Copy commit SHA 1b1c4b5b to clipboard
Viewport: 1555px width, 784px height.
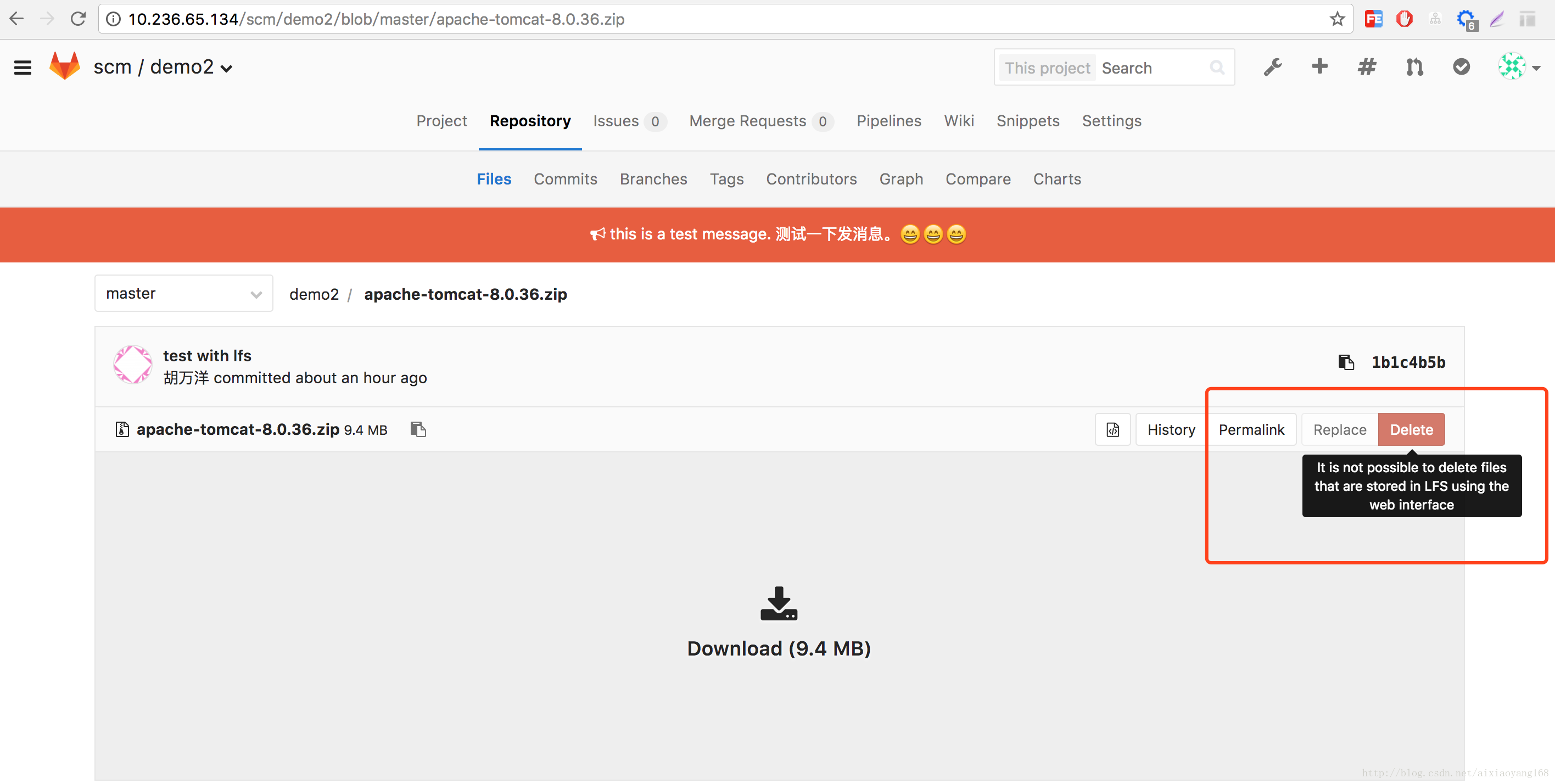pos(1346,362)
